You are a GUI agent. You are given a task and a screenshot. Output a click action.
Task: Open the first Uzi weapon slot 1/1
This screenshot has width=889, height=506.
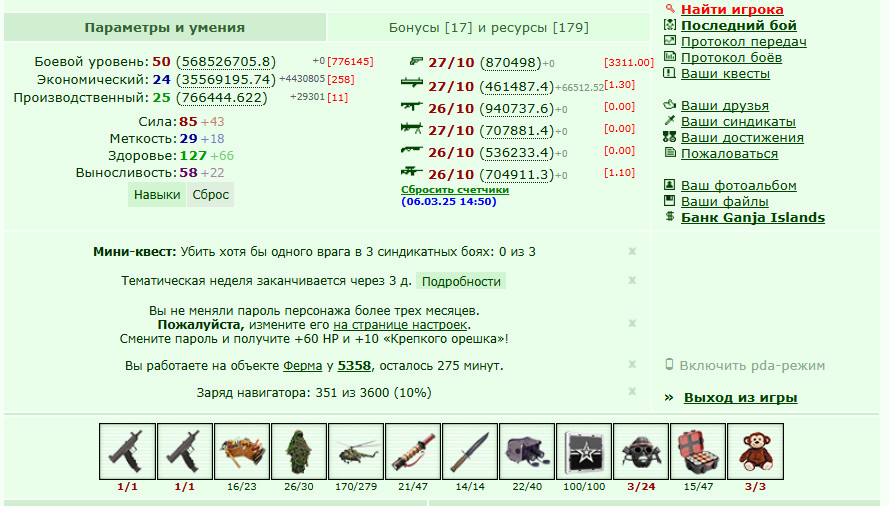point(127,452)
